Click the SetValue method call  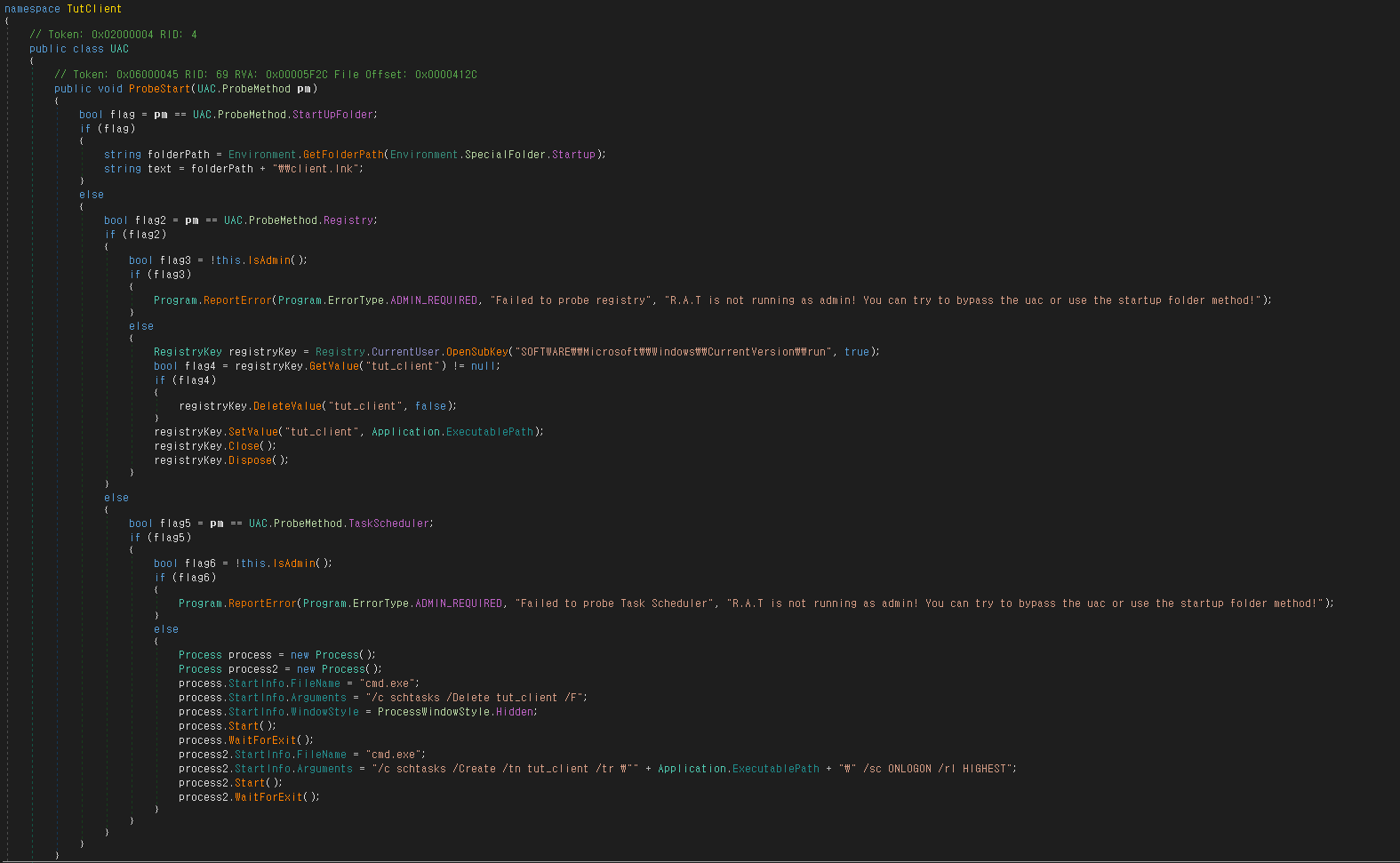click(x=253, y=432)
